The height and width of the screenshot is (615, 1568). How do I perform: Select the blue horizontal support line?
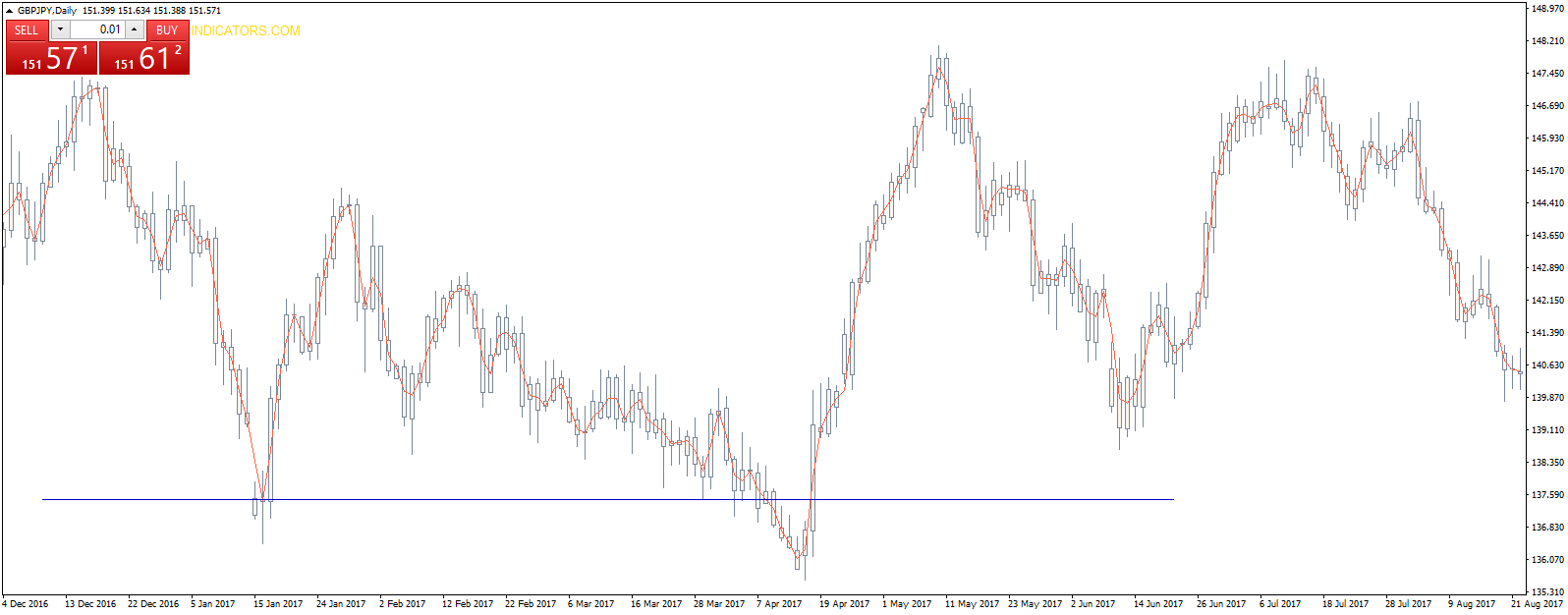click(x=607, y=499)
